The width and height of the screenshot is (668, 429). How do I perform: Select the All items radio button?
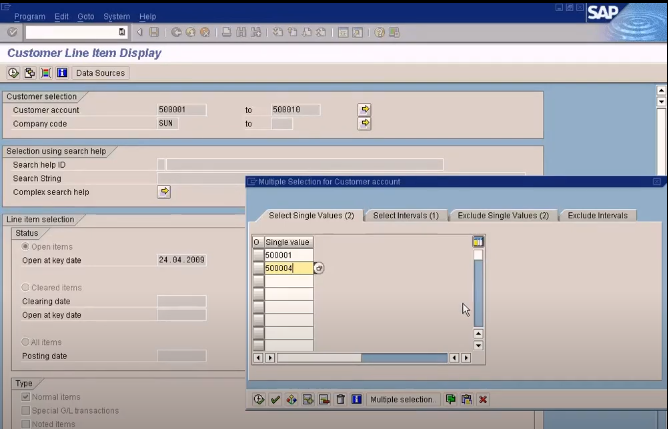[25, 342]
